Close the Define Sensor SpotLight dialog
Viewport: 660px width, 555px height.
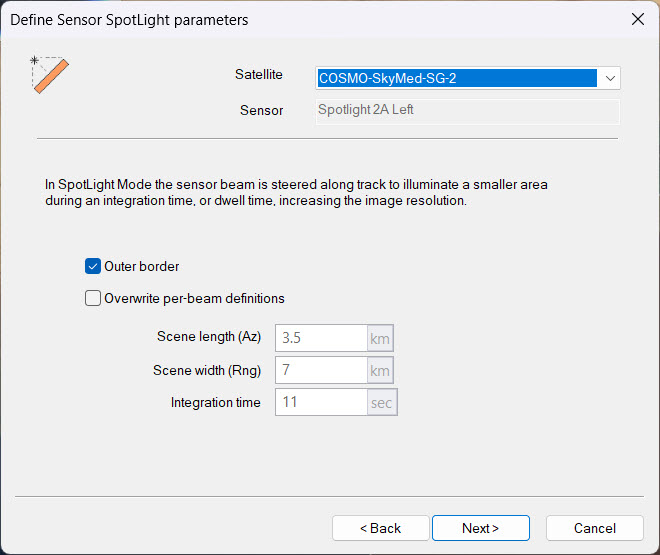pos(637,19)
